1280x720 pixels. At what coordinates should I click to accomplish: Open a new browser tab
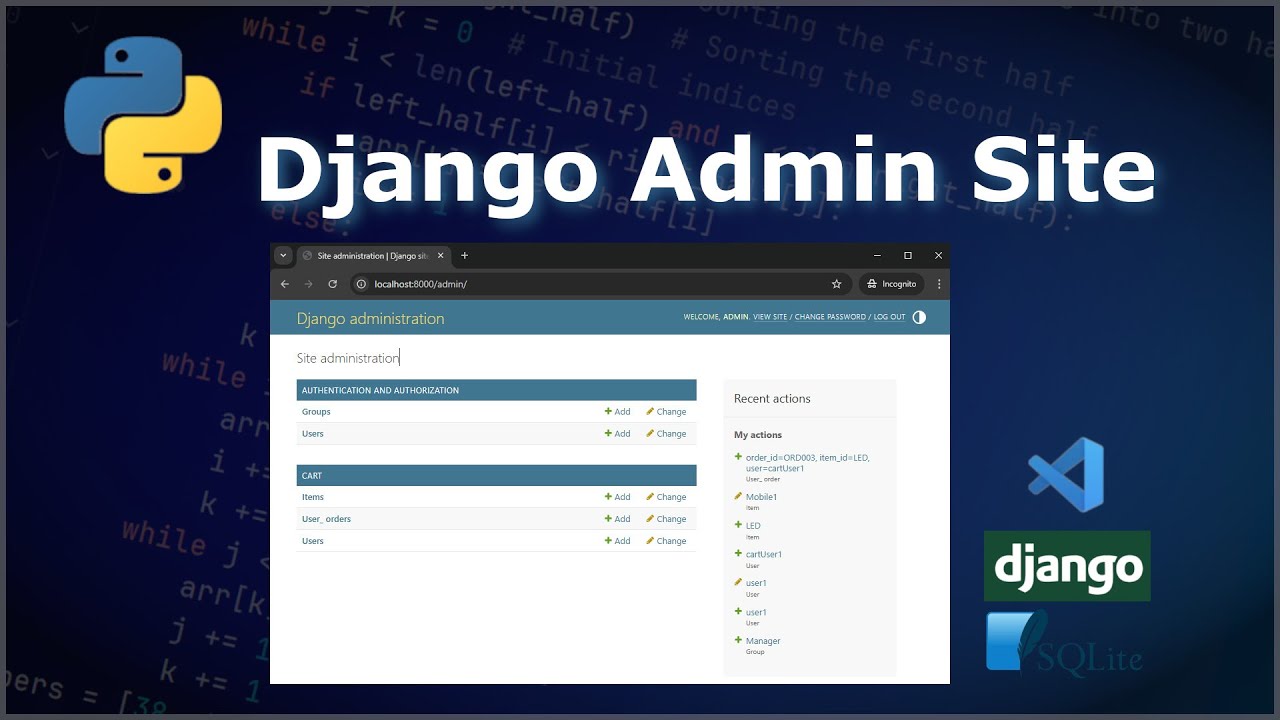(464, 256)
